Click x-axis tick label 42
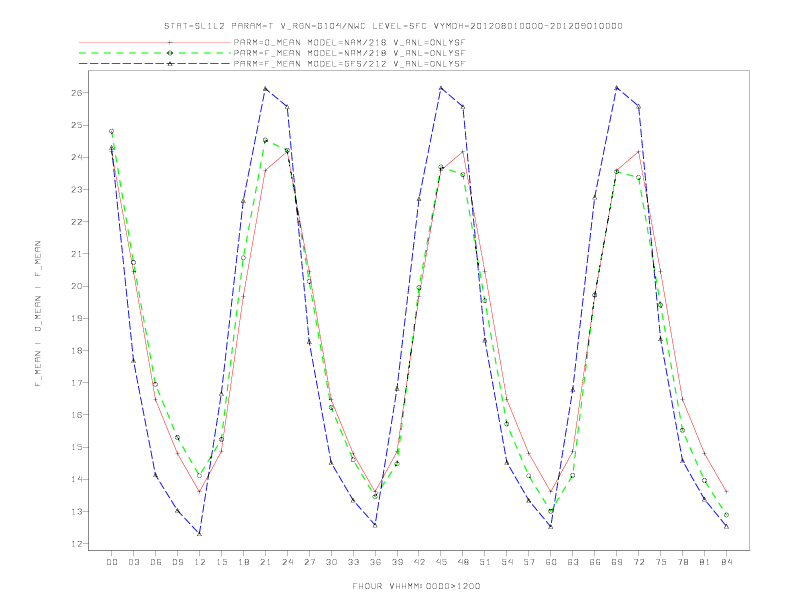Viewport: 792px width, 612px height. [x=419, y=562]
